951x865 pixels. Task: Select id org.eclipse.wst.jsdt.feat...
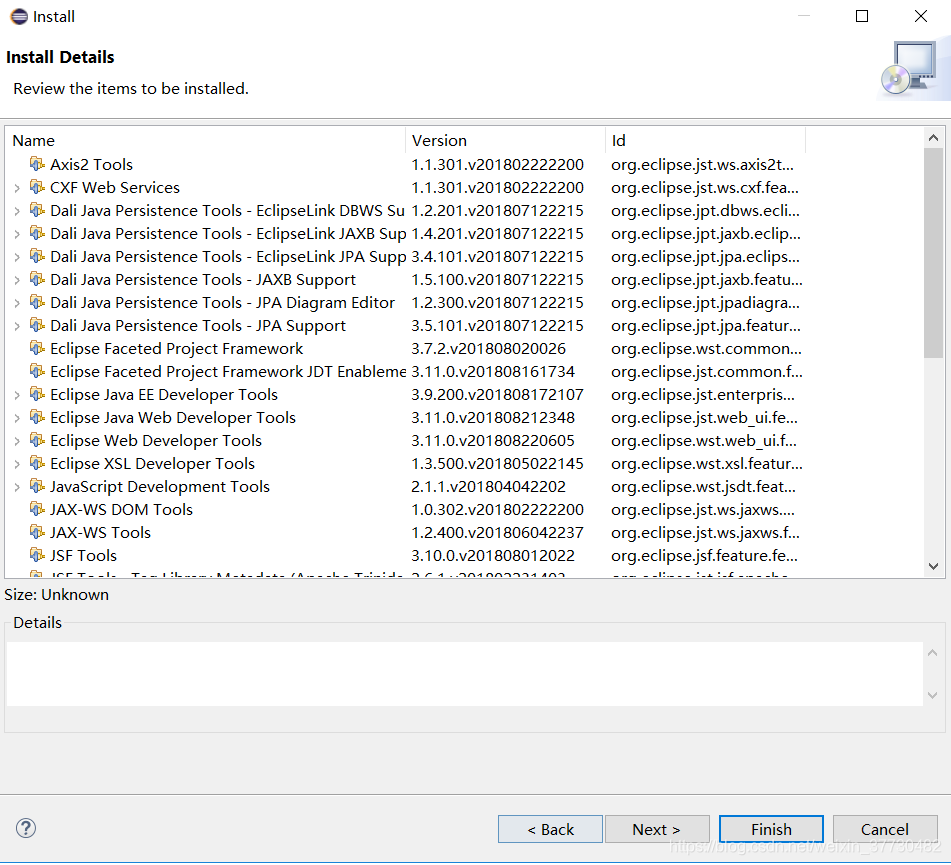[x=704, y=486]
